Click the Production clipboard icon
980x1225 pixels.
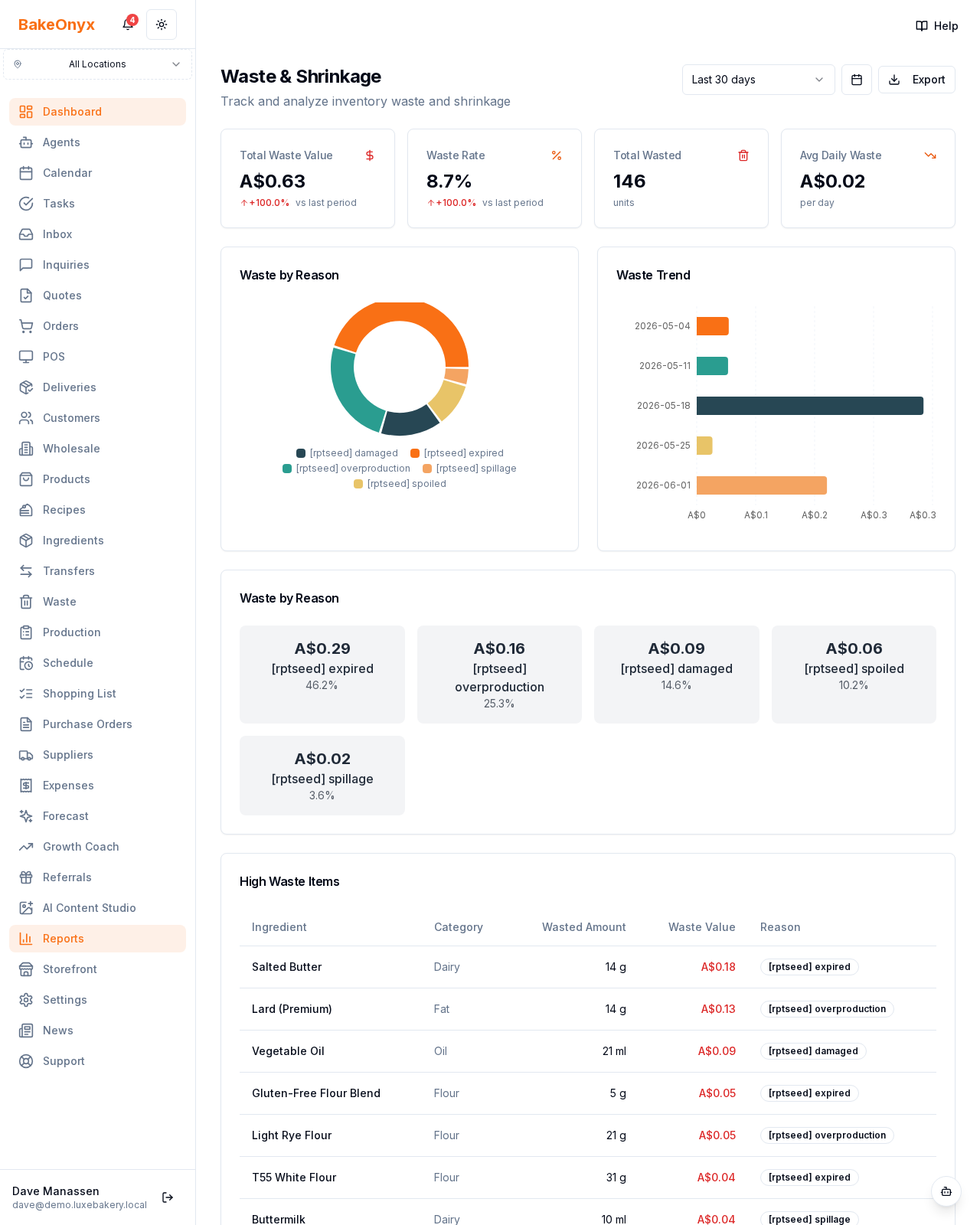coord(26,632)
